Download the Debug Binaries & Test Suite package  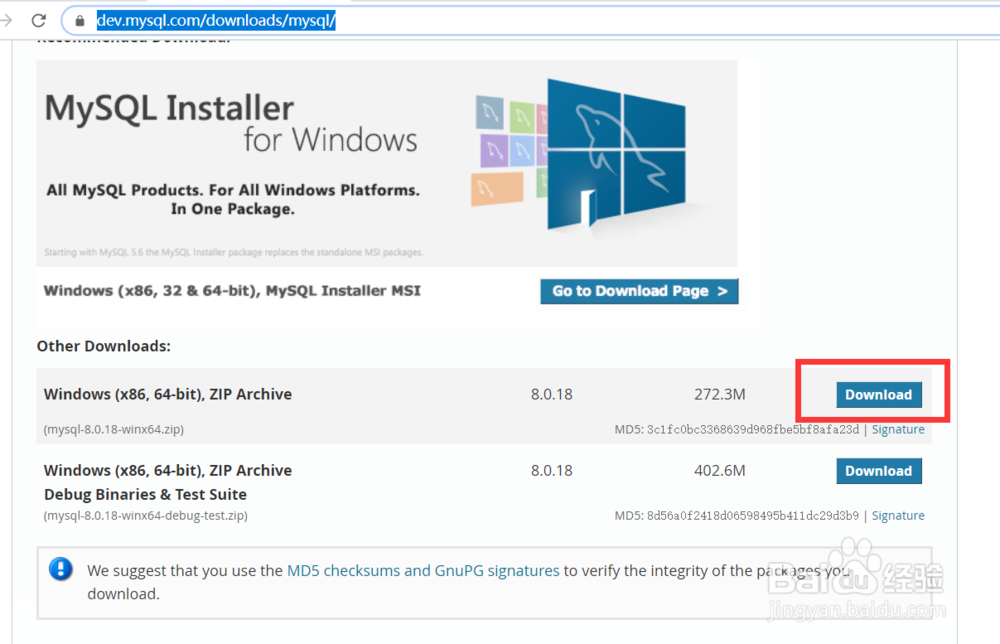point(879,470)
